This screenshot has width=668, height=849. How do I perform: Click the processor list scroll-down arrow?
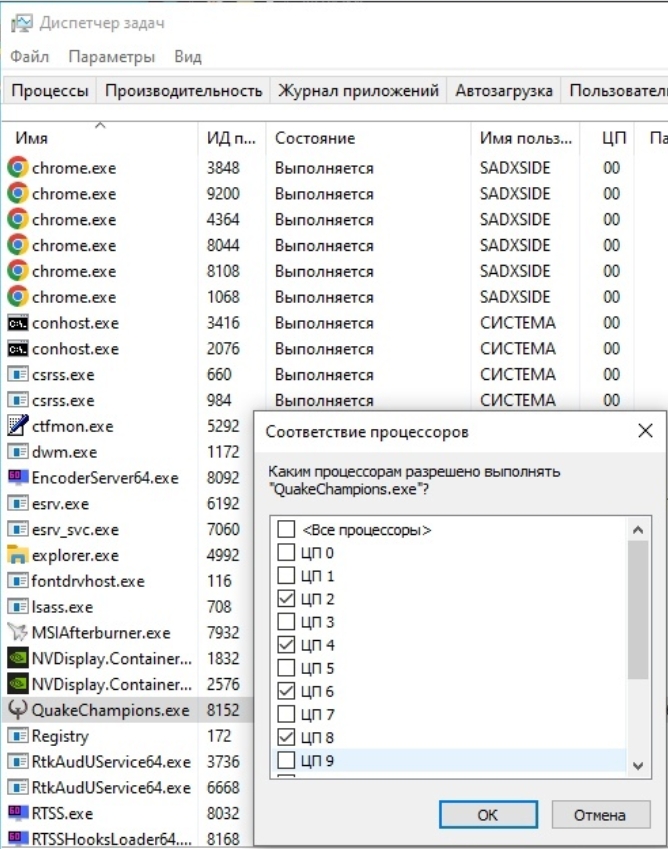click(638, 766)
